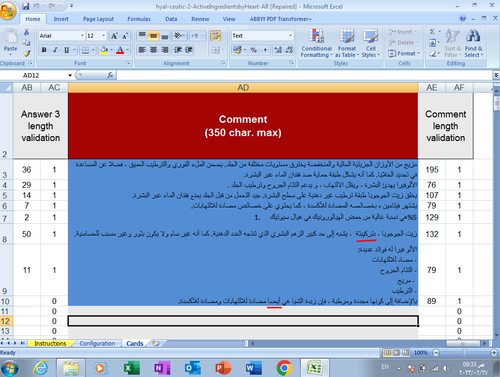Increase font size with Grow Font icon
This screenshot has height=377, width=500.
pyautogui.click(x=114, y=36)
